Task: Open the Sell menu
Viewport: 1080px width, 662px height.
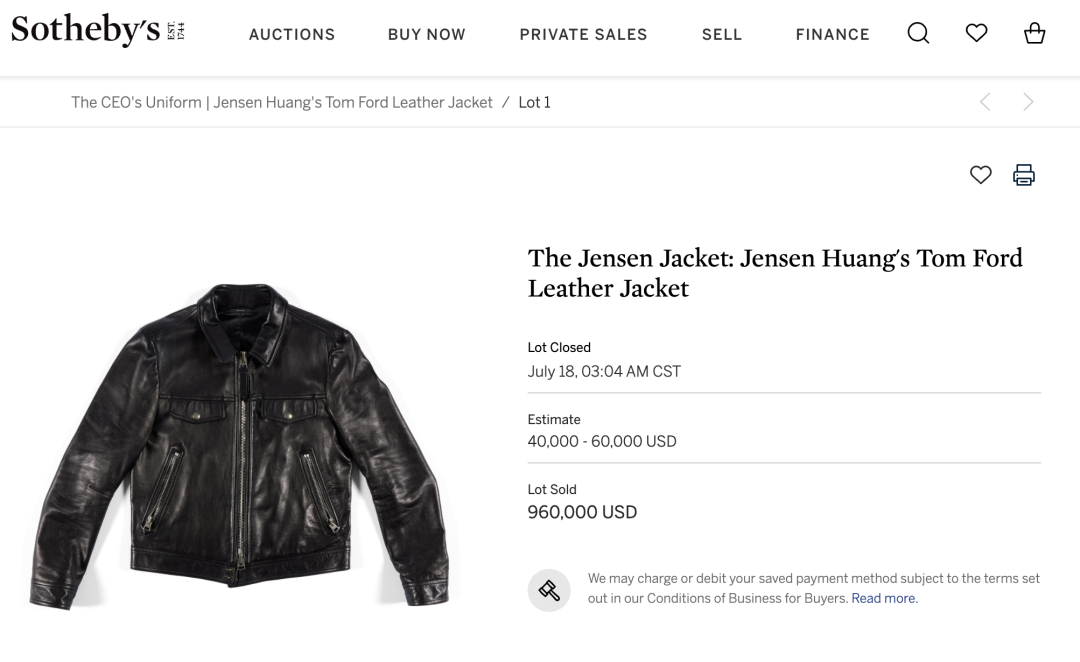Action: [x=722, y=34]
